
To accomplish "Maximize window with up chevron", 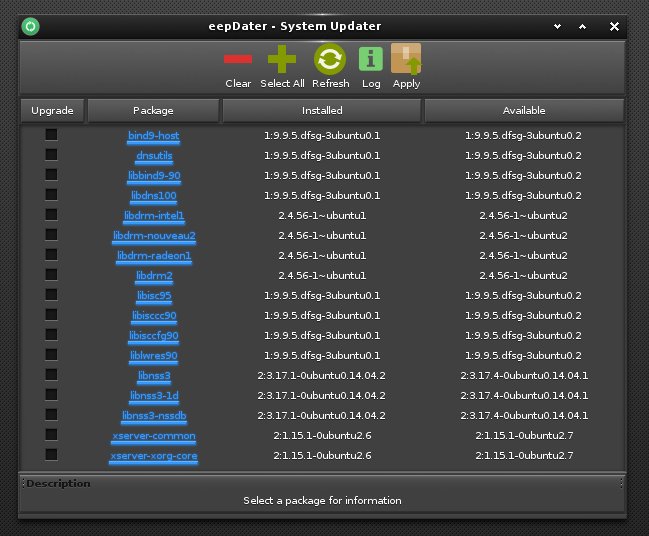I will tap(582, 26).
